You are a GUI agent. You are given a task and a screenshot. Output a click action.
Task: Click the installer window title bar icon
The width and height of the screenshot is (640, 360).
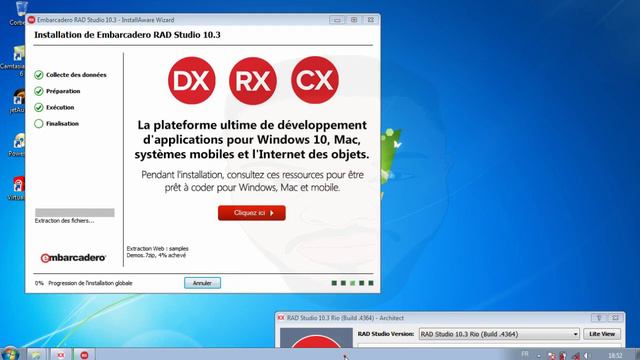tap(31, 20)
